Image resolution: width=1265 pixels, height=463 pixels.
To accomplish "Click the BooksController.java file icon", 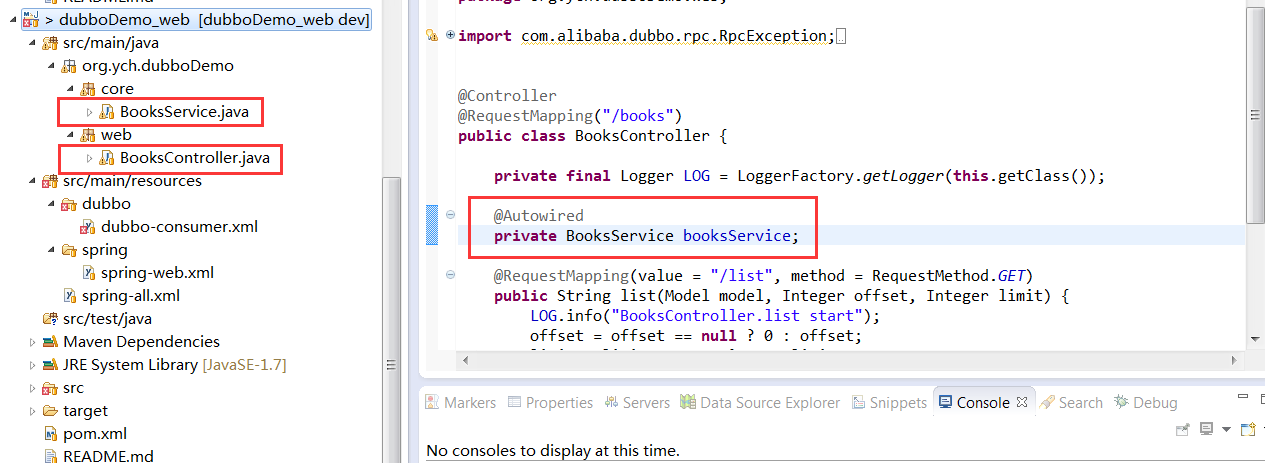I will click(x=107, y=158).
